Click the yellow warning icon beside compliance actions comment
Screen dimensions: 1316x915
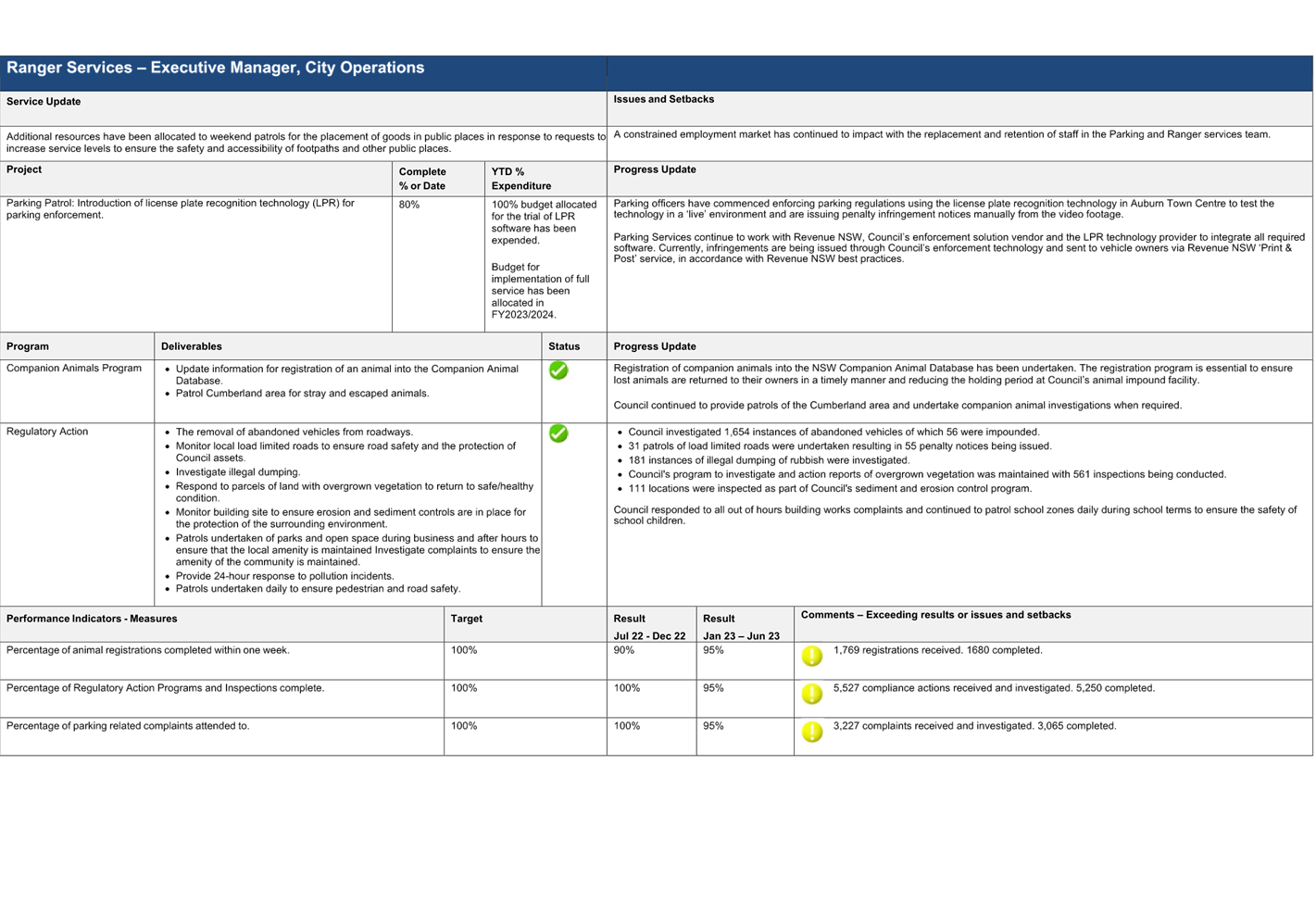pos(812,694)
